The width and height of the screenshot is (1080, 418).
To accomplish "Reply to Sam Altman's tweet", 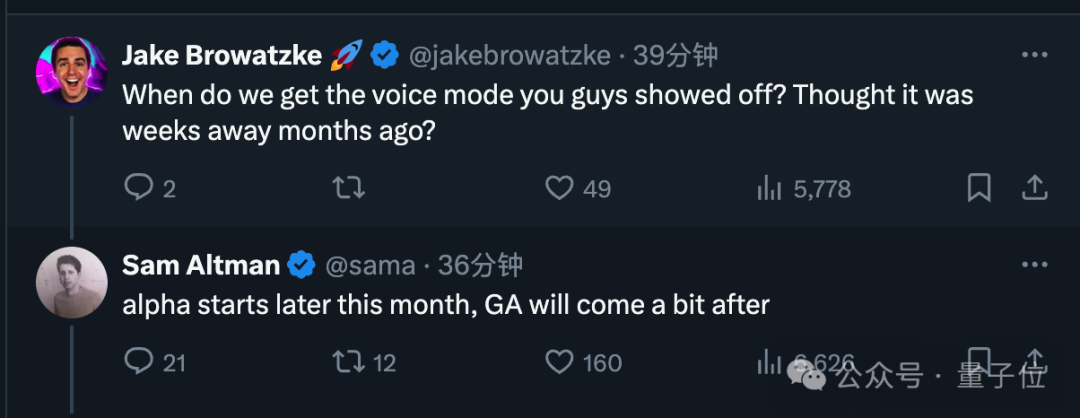I will 138,361.
